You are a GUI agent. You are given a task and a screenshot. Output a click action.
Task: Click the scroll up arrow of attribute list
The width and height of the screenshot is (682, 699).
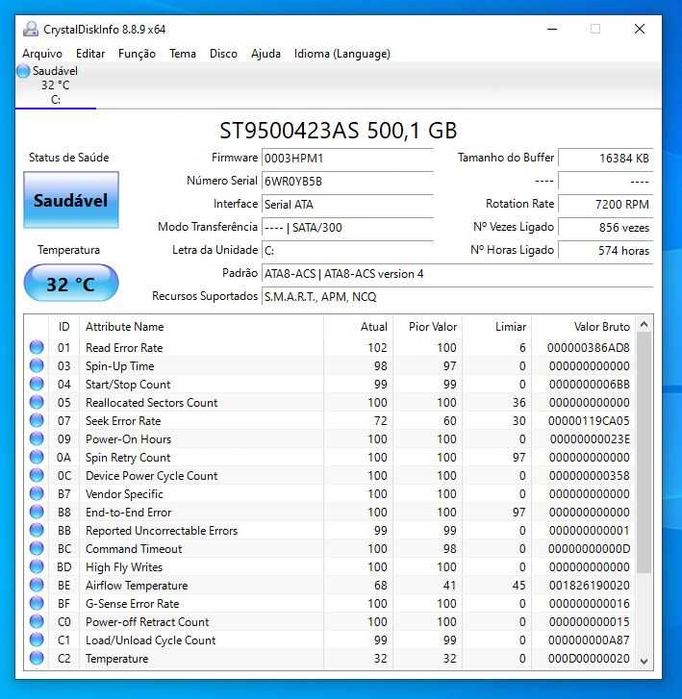[644, 325]
